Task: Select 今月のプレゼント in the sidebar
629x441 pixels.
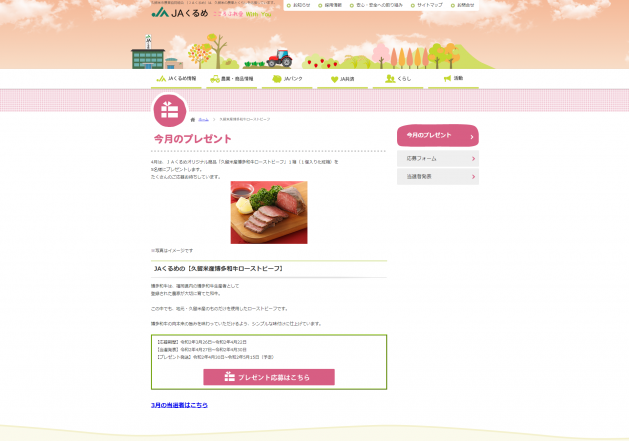Action: click(438, 136)
